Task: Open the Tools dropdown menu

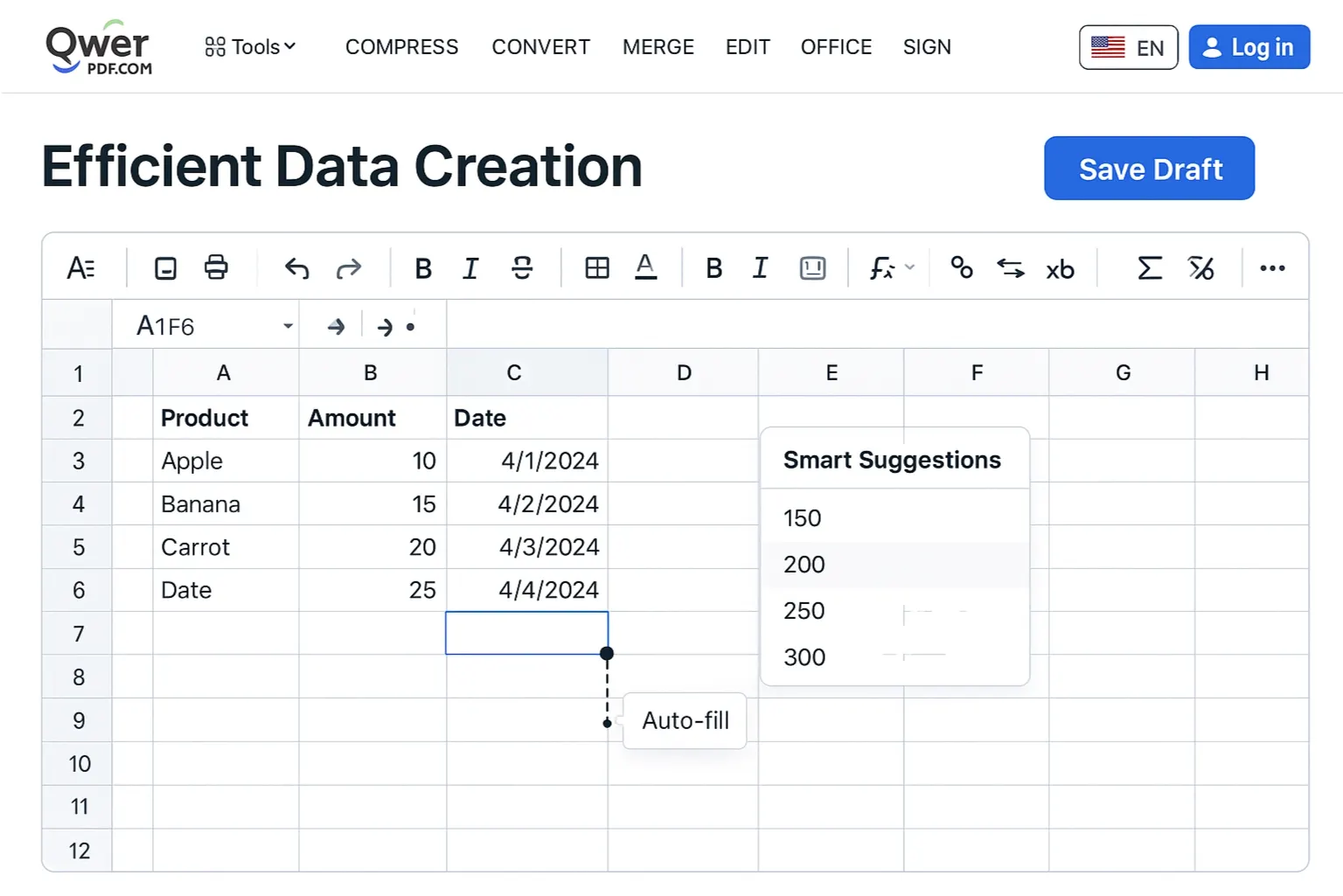Action: coord(250,46)
